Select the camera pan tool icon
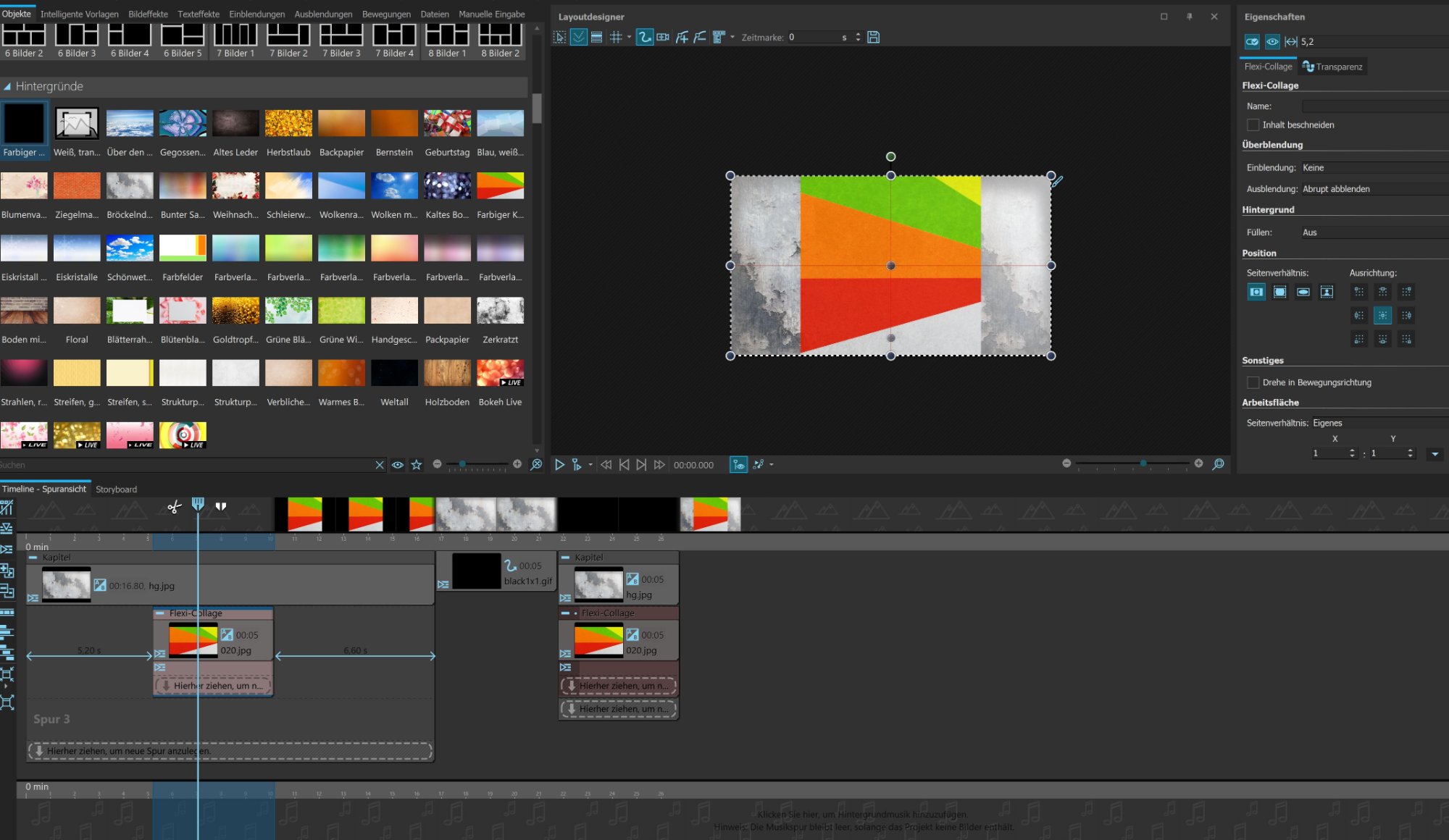1449x840 pixels. (663, 37)
